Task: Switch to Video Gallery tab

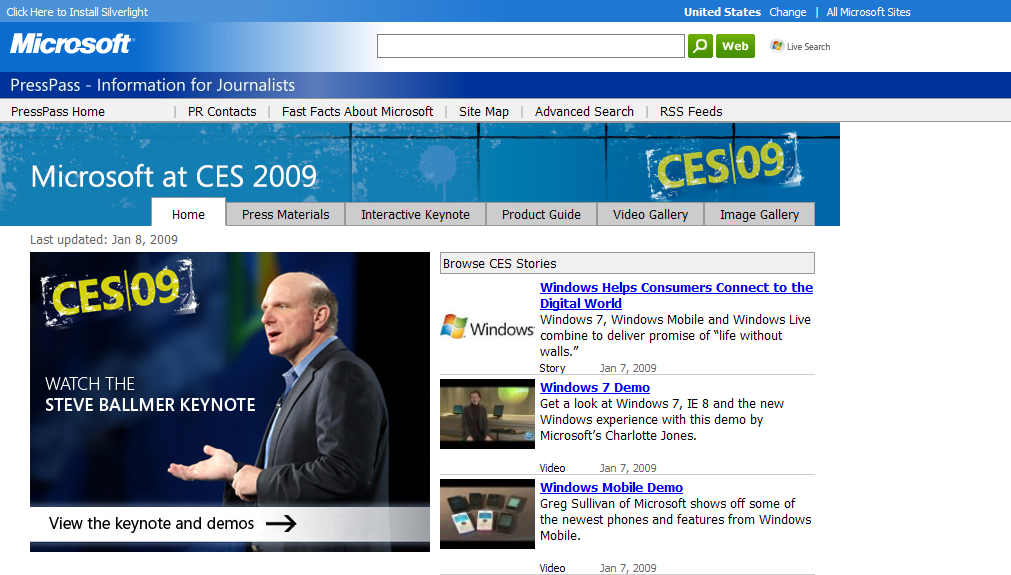Action: pos(650,214)
